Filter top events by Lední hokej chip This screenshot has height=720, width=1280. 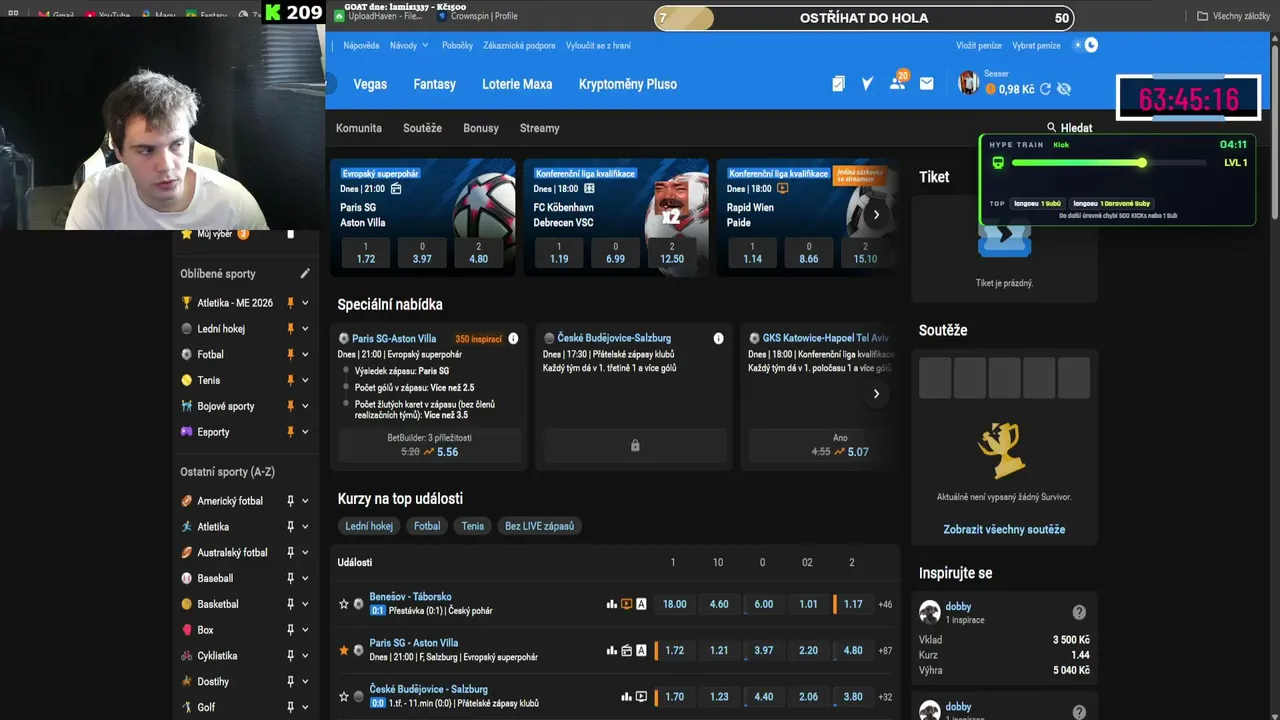pyautogui.click(x=370, y=526)
